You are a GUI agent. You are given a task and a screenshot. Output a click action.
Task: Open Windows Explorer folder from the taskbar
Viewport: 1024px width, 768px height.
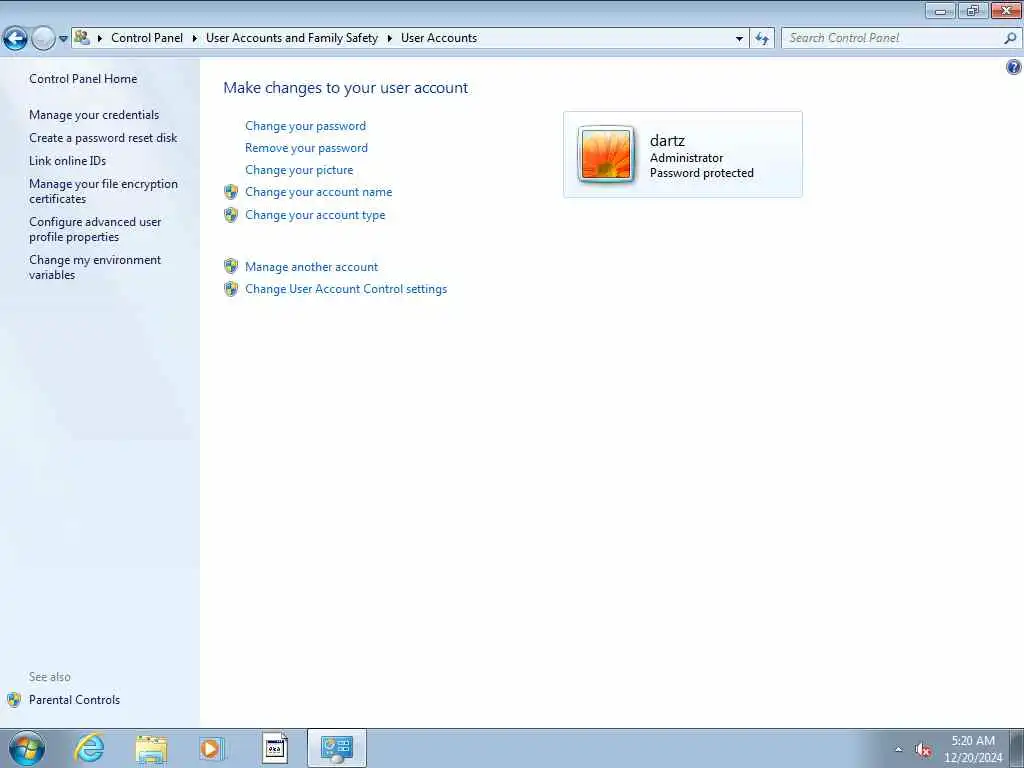152,749
